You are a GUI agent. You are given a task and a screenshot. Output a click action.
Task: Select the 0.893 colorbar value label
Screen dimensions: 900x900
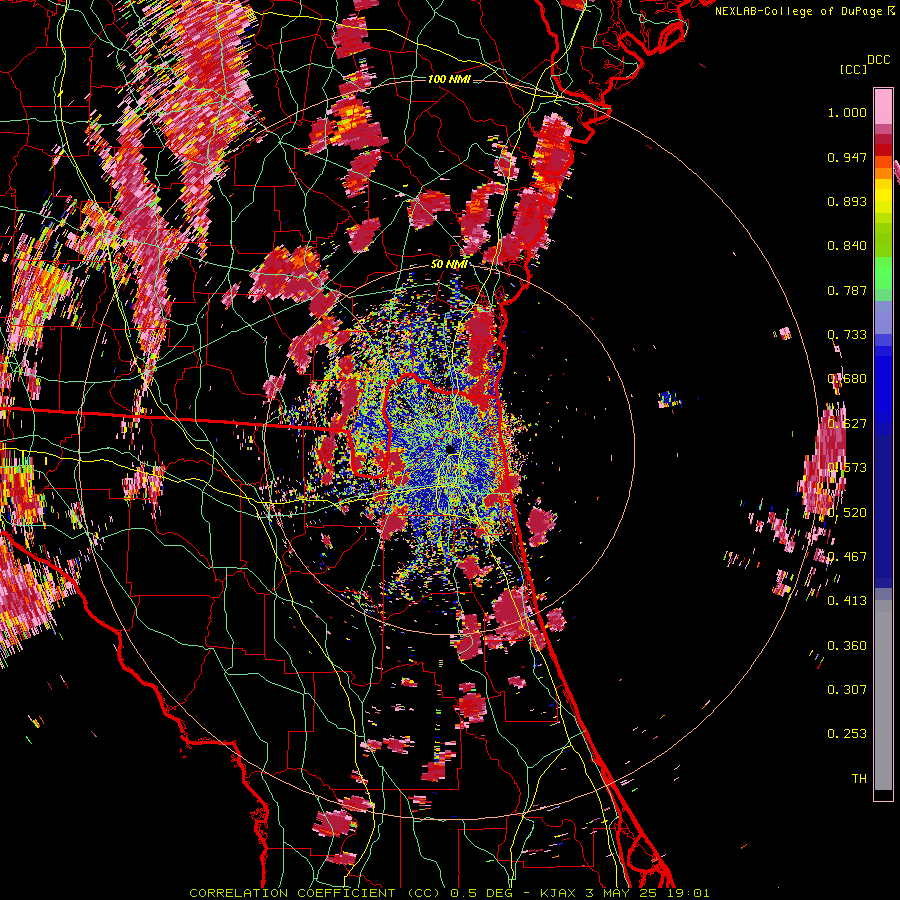[x=847, y=201]
